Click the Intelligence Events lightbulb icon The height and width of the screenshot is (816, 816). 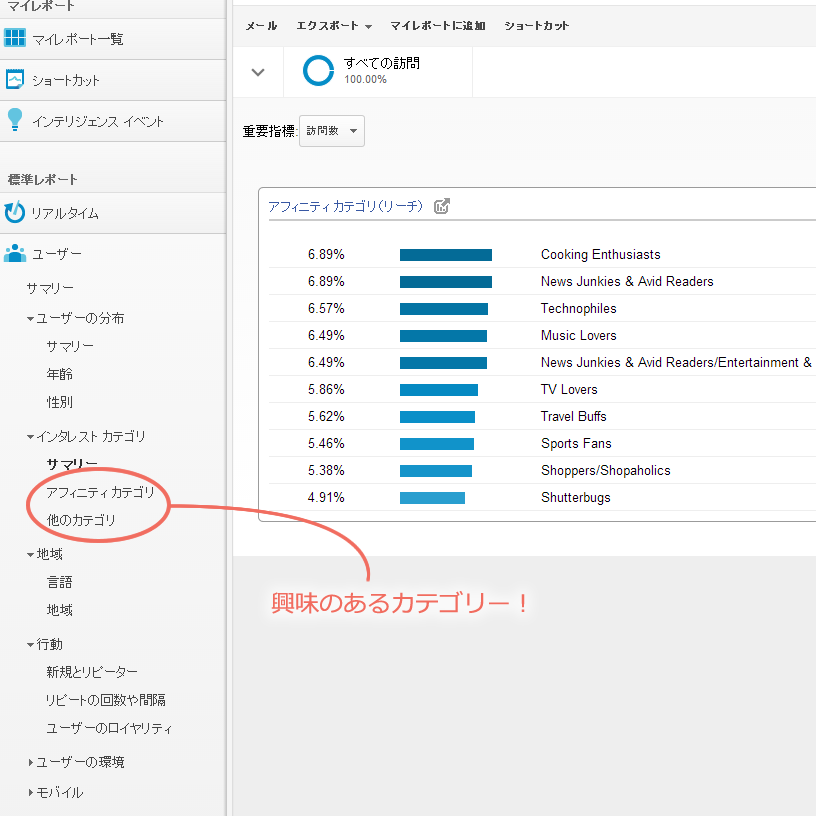click(15, 121)
